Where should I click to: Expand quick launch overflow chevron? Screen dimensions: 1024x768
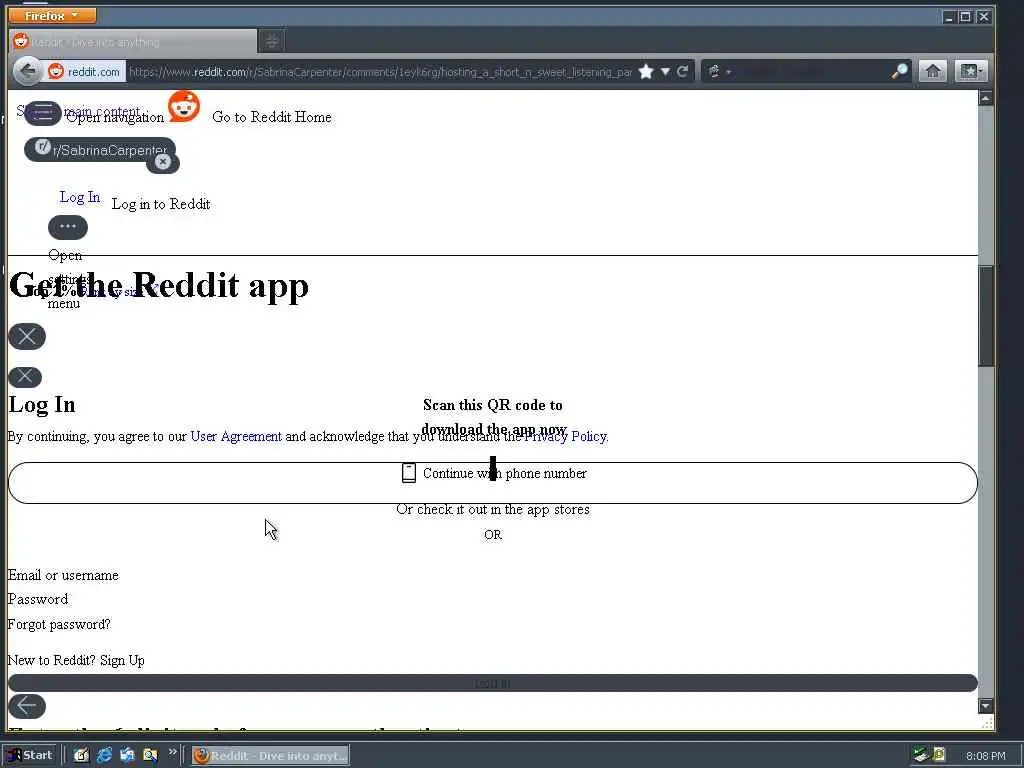(172, 752)
